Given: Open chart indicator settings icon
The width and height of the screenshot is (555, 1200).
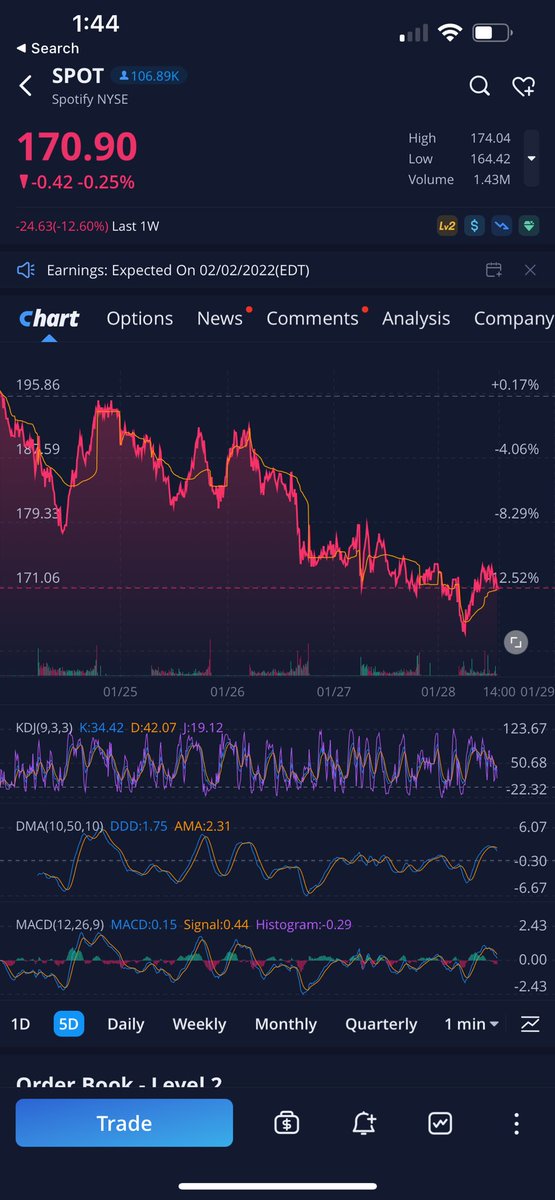Looking at the screenshot, I should [530, 1024].
